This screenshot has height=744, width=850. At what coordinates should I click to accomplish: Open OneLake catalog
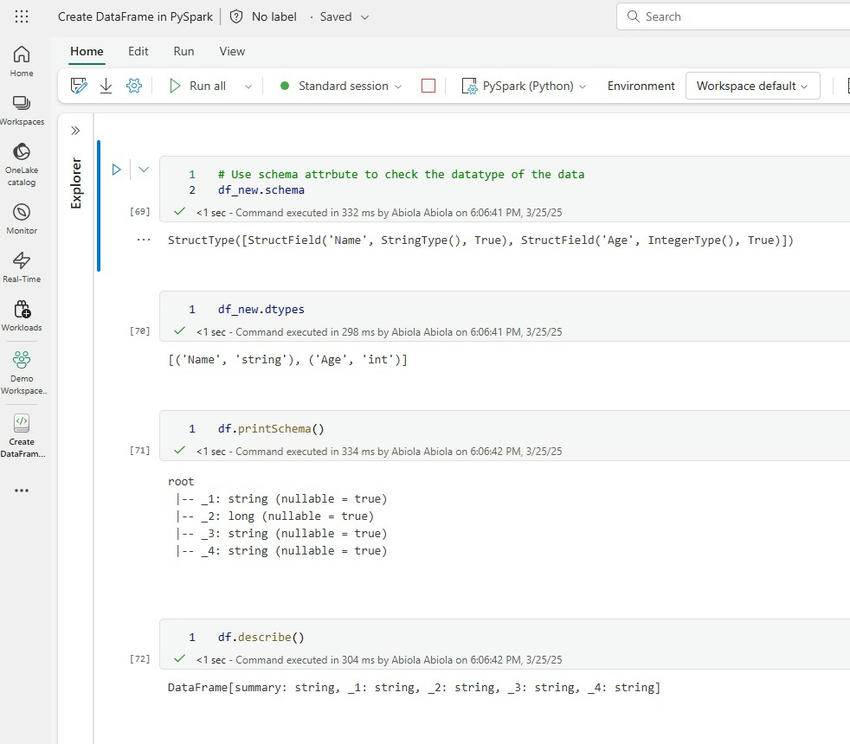coord(21,163)
